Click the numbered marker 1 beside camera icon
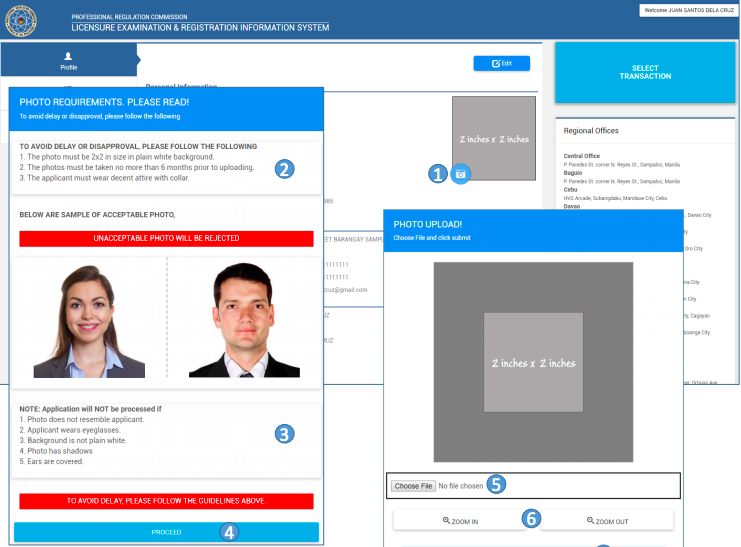 point(437,174)
